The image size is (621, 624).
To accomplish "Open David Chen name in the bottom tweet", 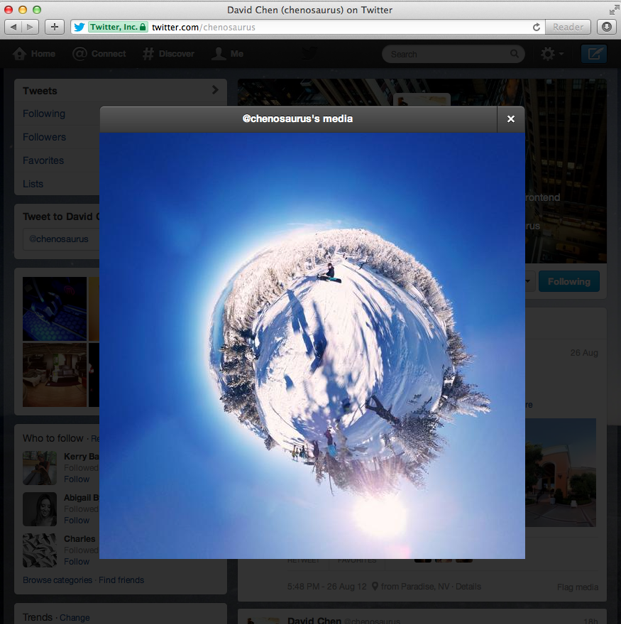I will pos(314,620).
